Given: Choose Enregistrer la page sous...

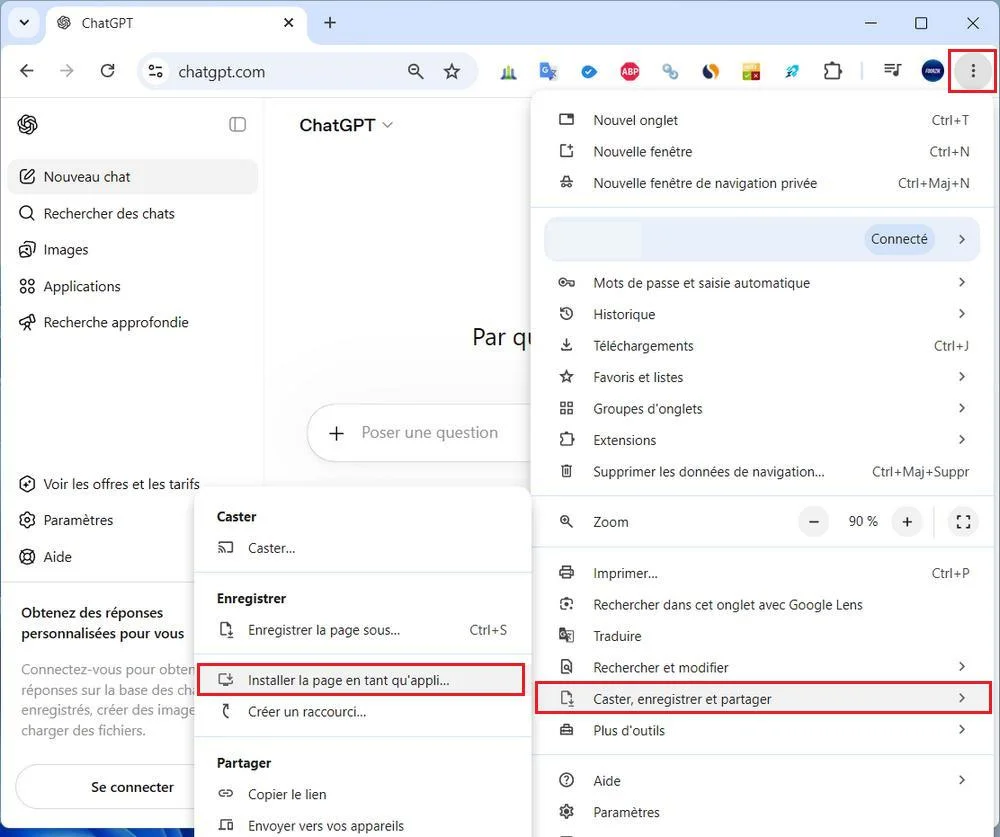Looking at the screenshot, I should (x=362, y=630).
